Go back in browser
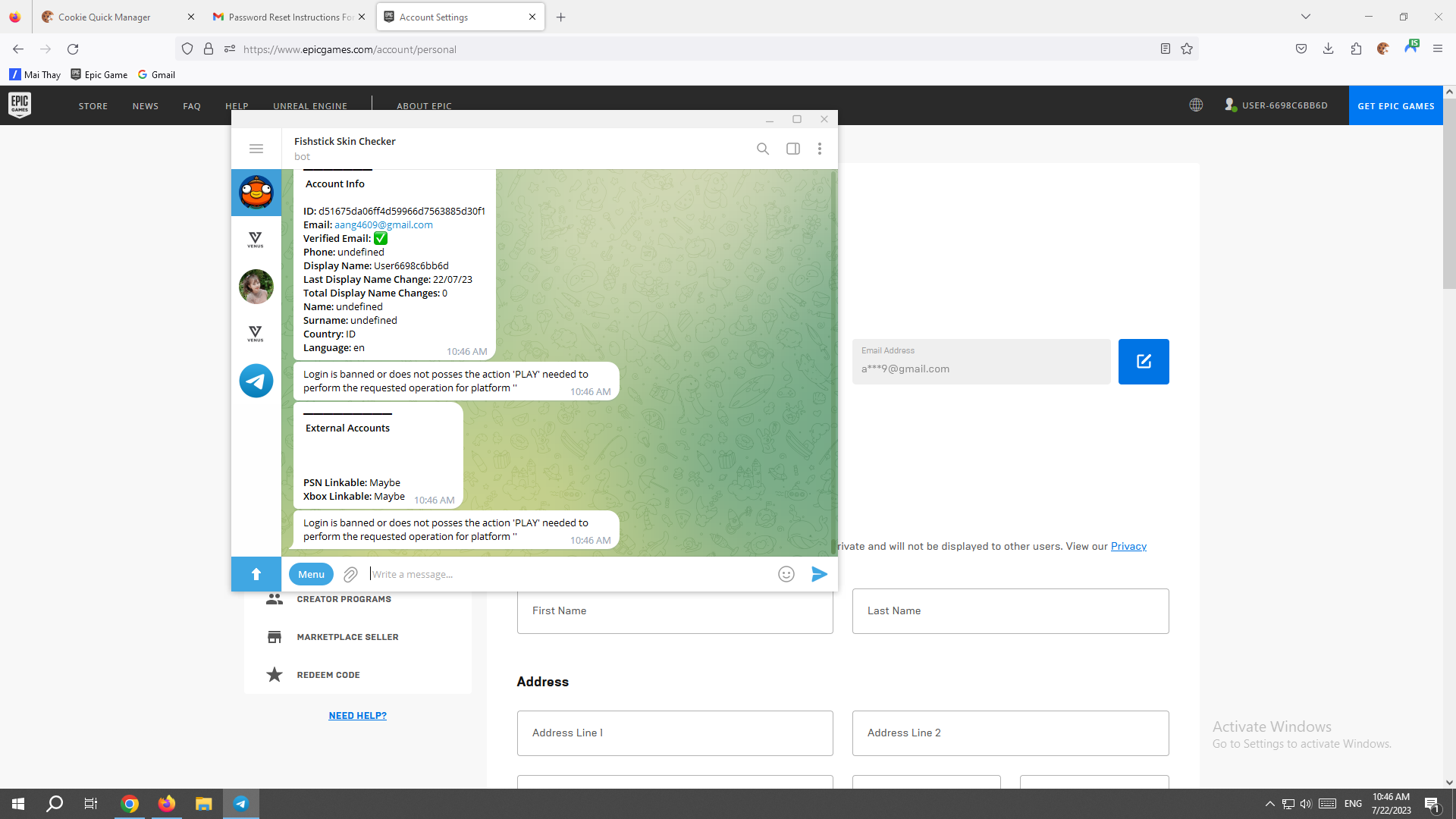Screen dimensions: 1456x819 (x=18, y=49)
